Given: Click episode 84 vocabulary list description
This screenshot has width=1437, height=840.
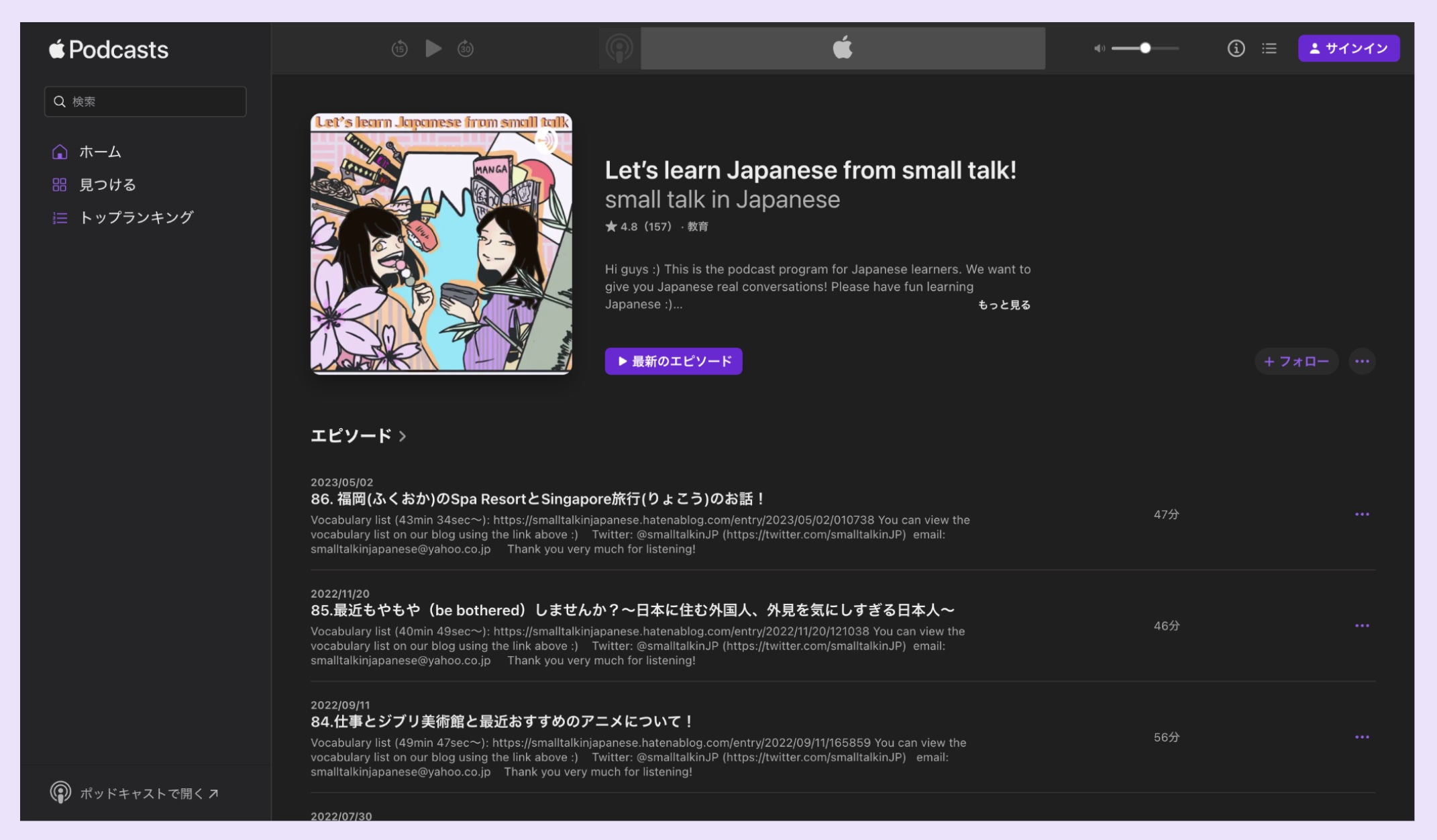Looking at the screenshot, I should tap(639, 757).
